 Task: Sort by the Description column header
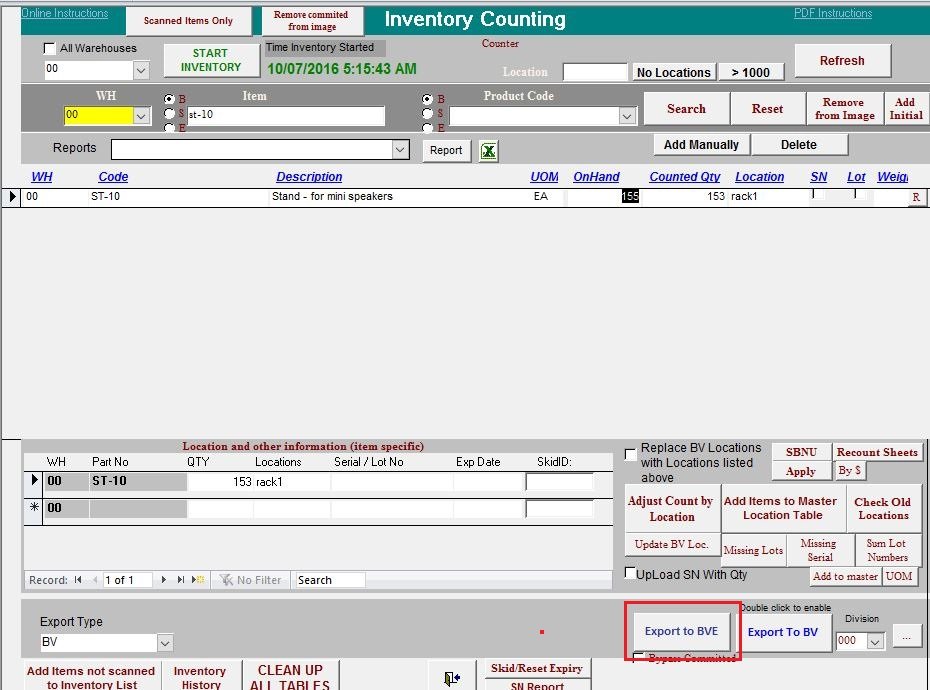pos(309,177)
